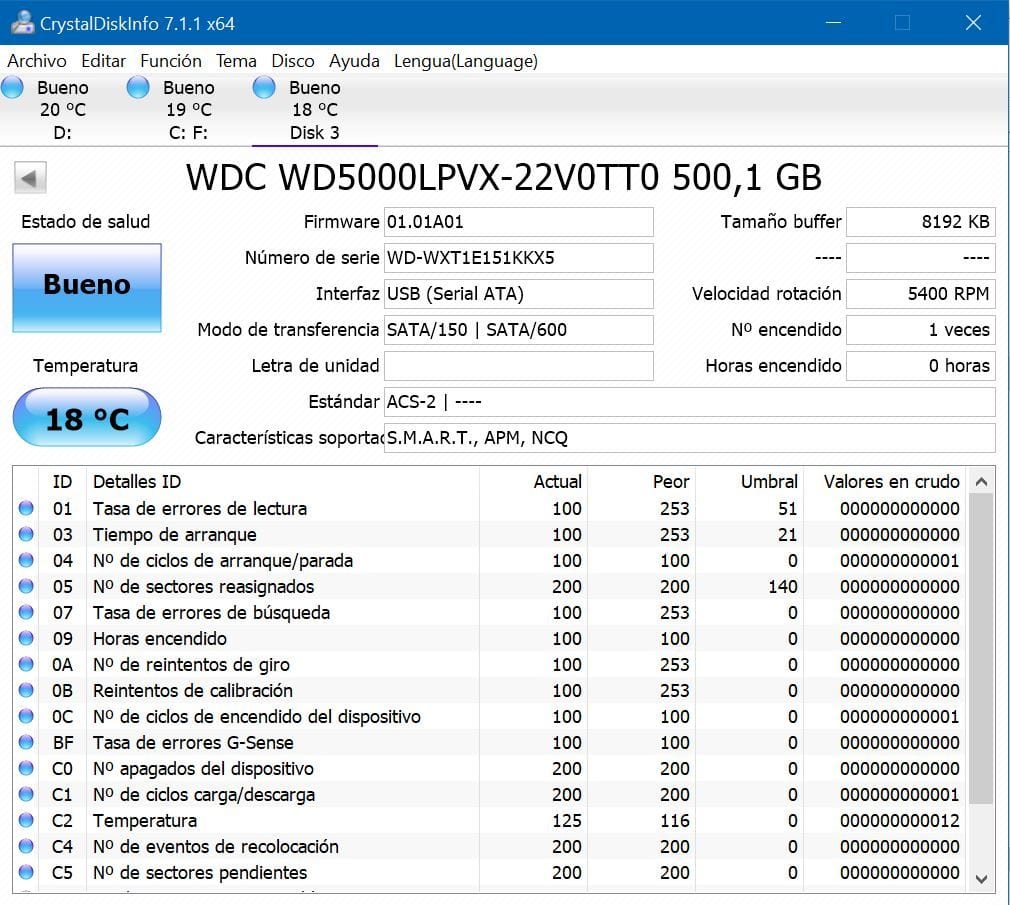Viewport: 1010px width, 905px height.
Task: Click the Interfaz field USB (Serial ATA)
Action: click(519, 294)
